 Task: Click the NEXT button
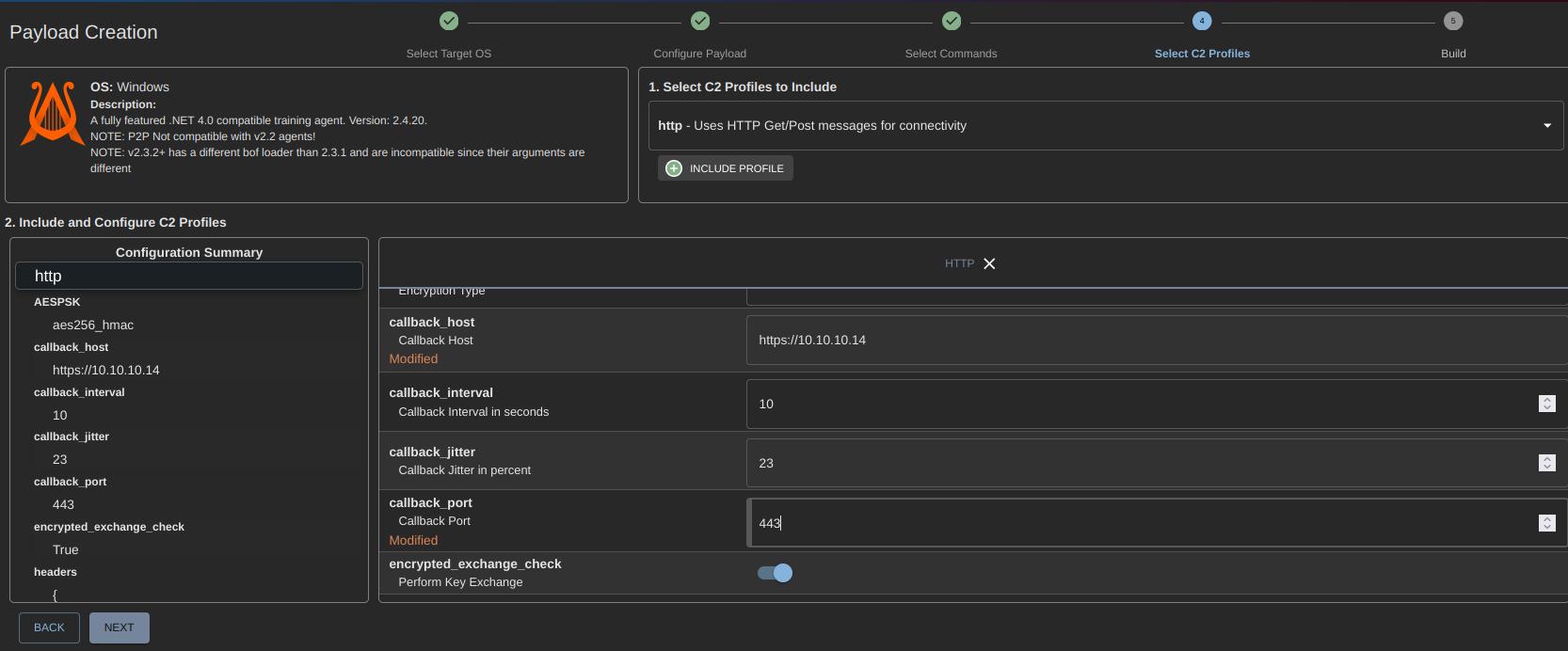click(x=120, y=627)
